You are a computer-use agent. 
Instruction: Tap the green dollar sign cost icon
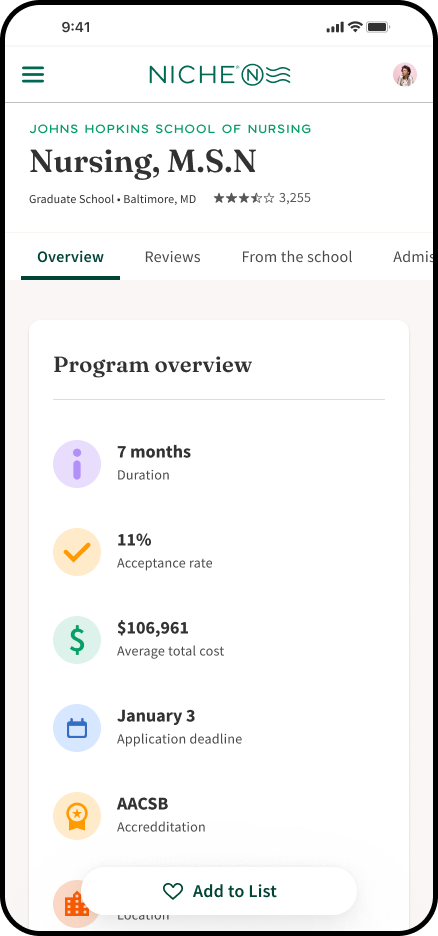pyautogui.click(x=77, y=640)
